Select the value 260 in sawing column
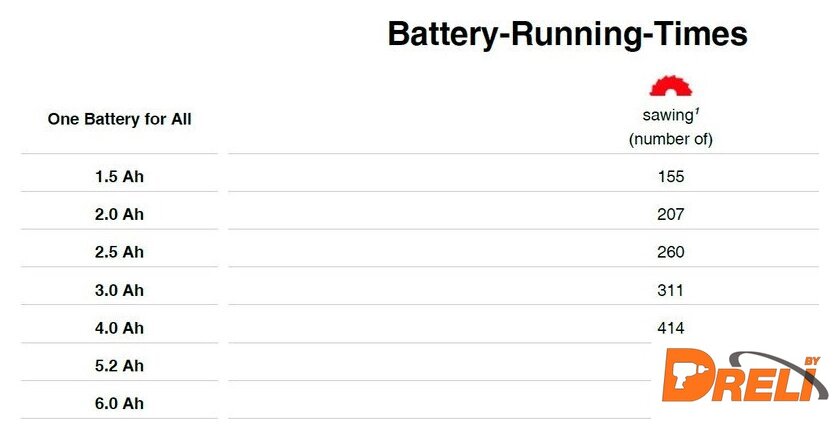839x439 pixels. [671, 252]
